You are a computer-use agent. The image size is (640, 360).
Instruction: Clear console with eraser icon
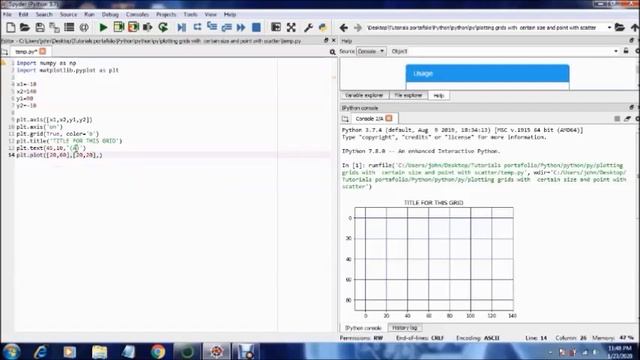[627, 118]
